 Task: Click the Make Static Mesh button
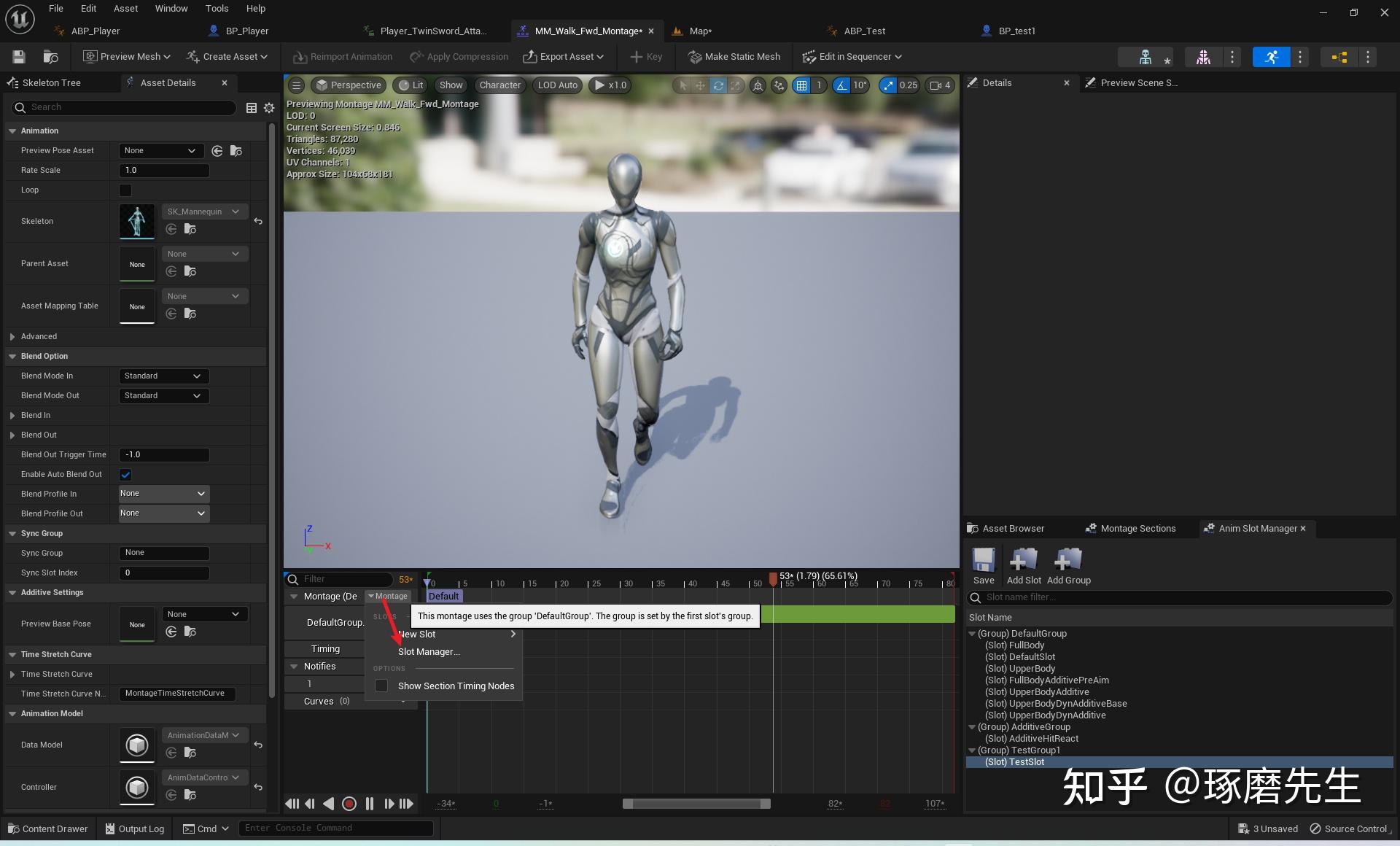pyautogui.click(x=734, y=57)
